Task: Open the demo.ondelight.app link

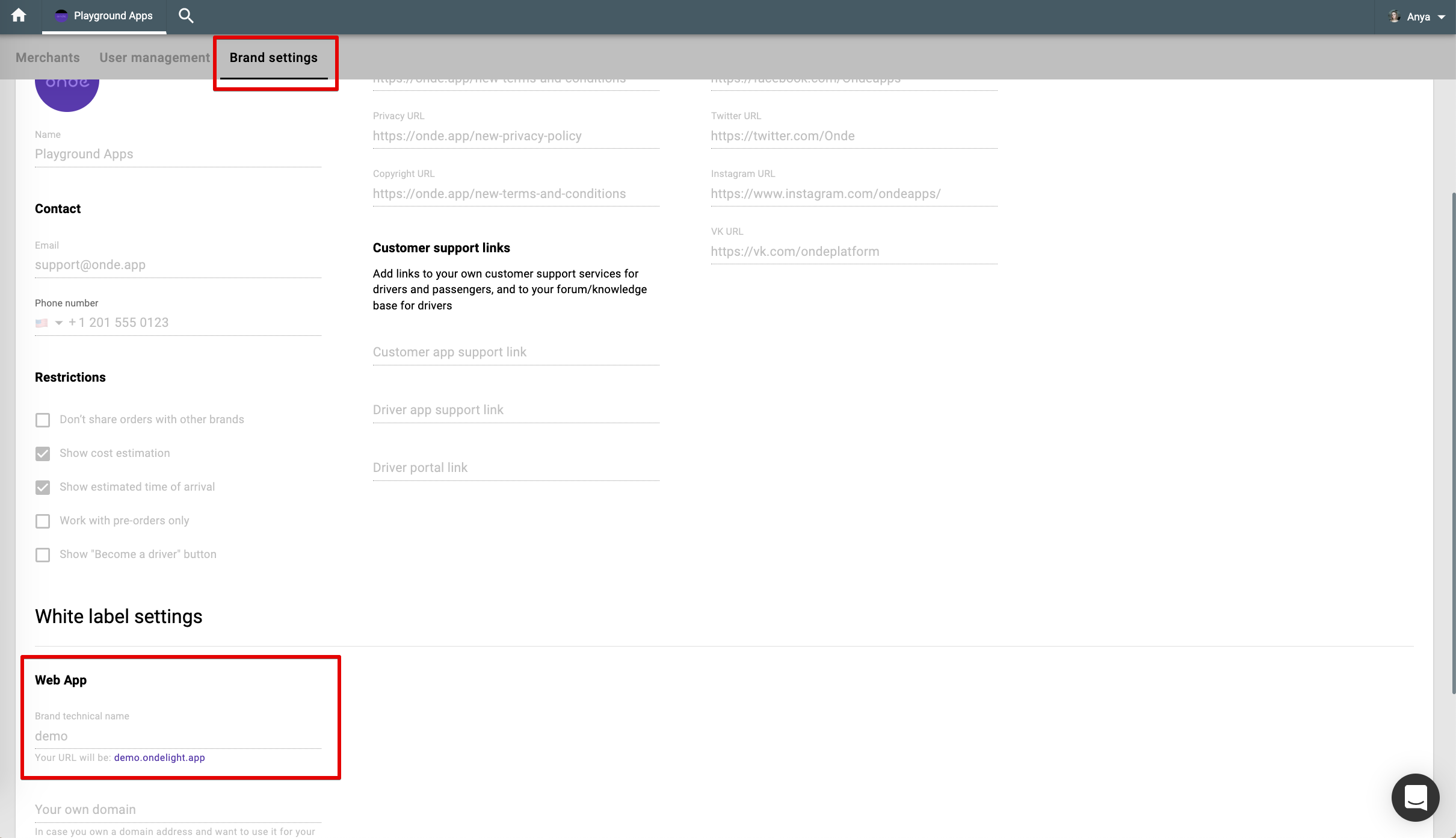Action: click(x=159, y=757)
